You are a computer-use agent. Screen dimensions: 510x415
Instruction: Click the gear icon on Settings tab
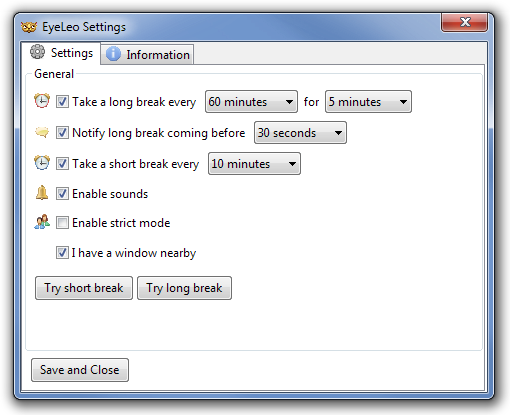(x=37, y=52)
